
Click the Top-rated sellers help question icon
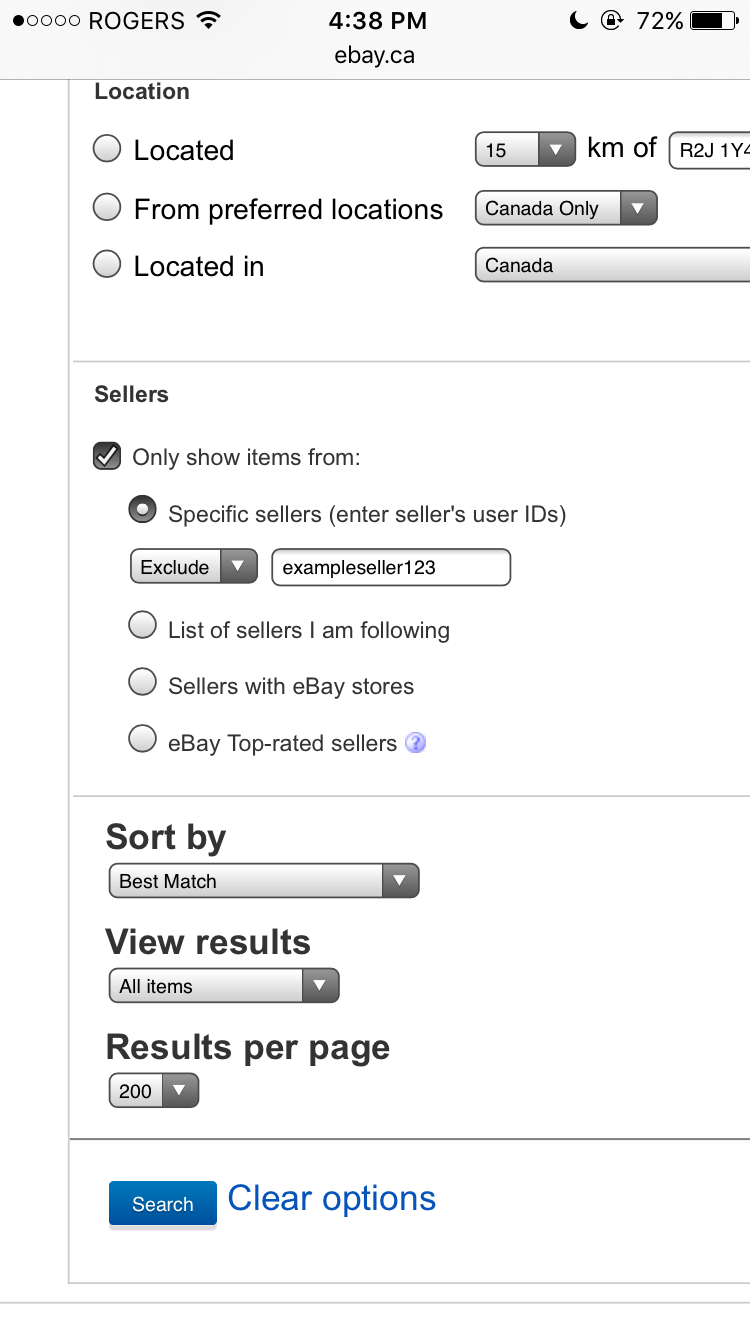416,743
